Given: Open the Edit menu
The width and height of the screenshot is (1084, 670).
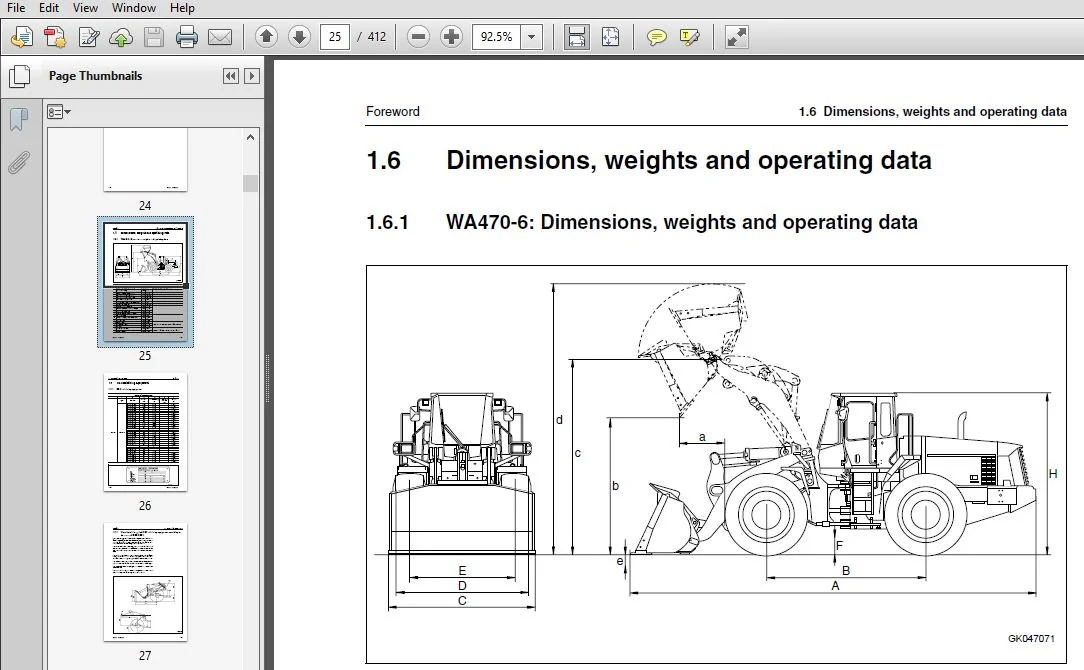Looking at the screenshot, I should (48, 8).
